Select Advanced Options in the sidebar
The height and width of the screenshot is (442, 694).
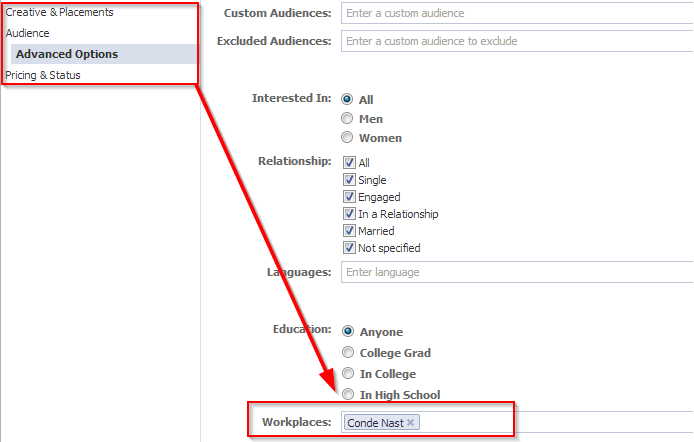pos(104,54)
